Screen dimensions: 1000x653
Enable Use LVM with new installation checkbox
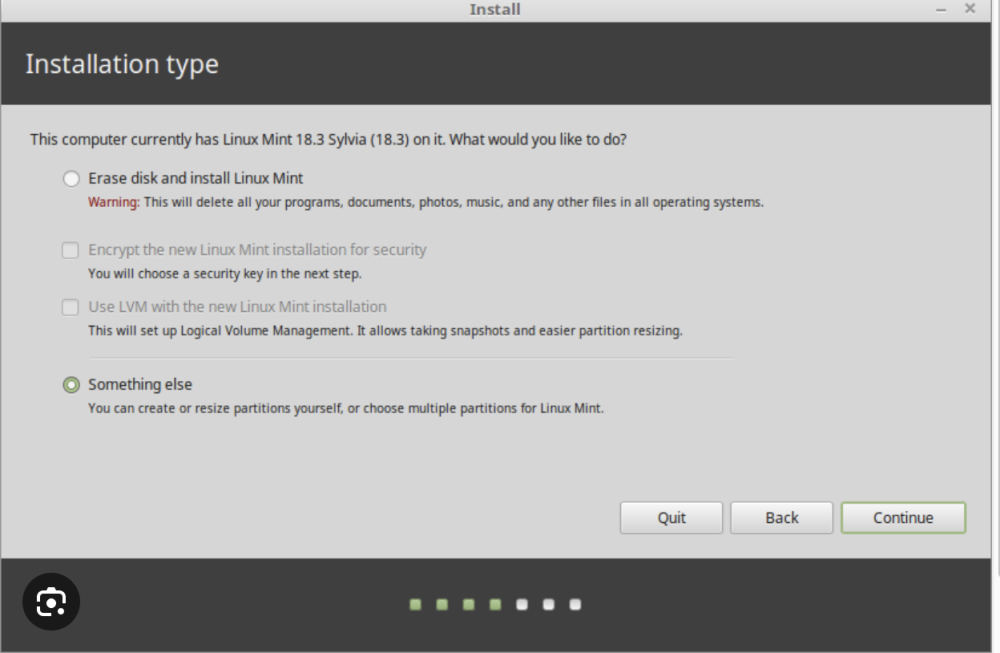pos(70,307)
